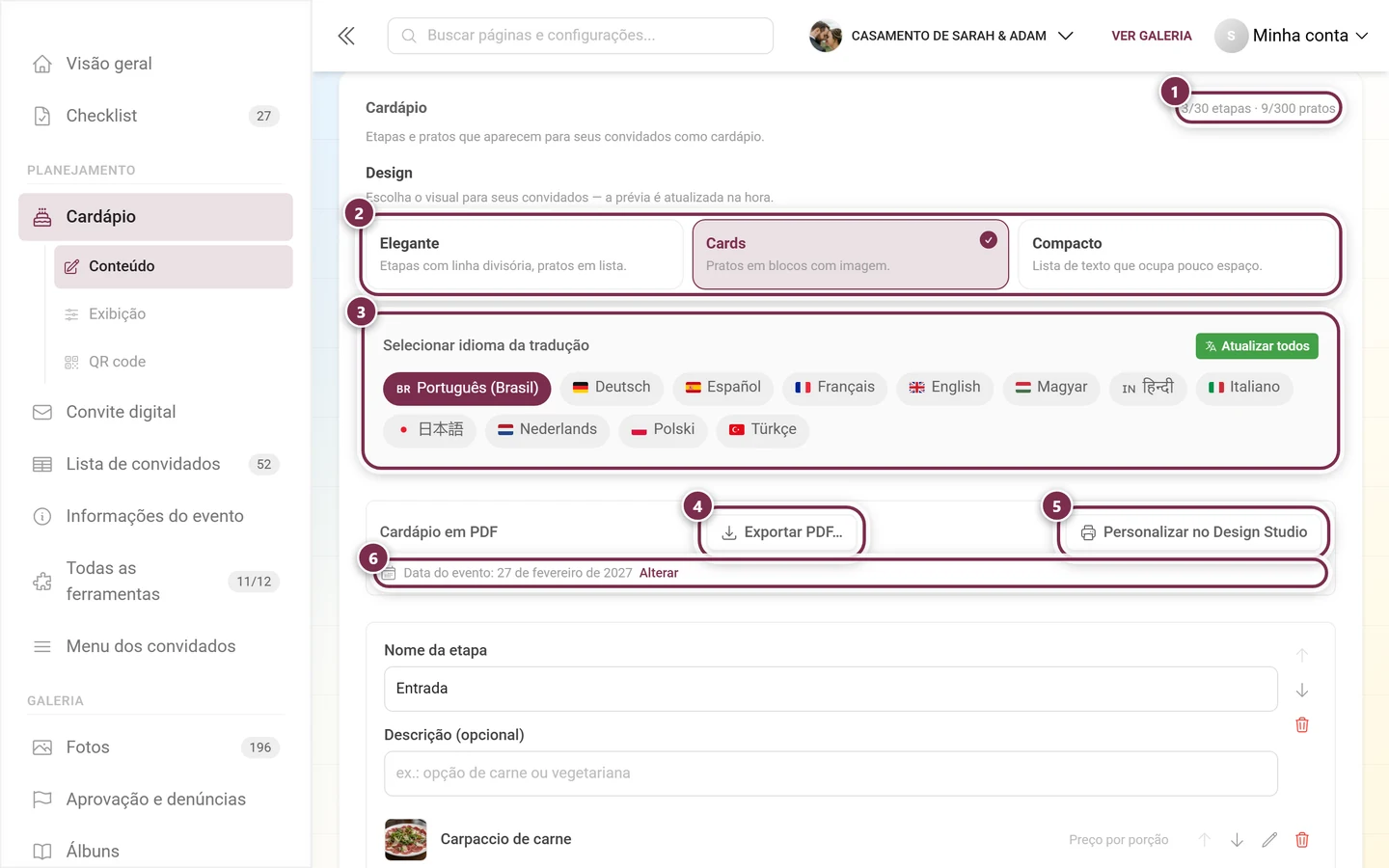Choose Italiano translation language

(x=1244, y=388)
